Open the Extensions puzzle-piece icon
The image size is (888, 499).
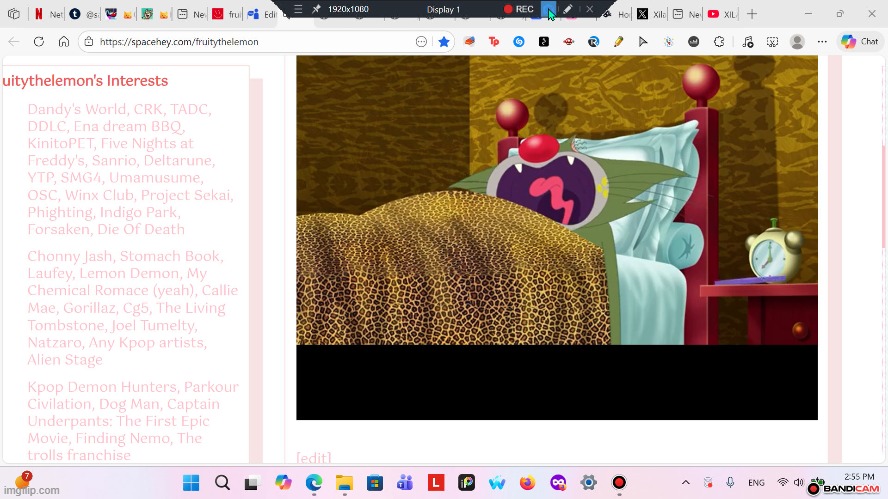click(x=719, y=41)
